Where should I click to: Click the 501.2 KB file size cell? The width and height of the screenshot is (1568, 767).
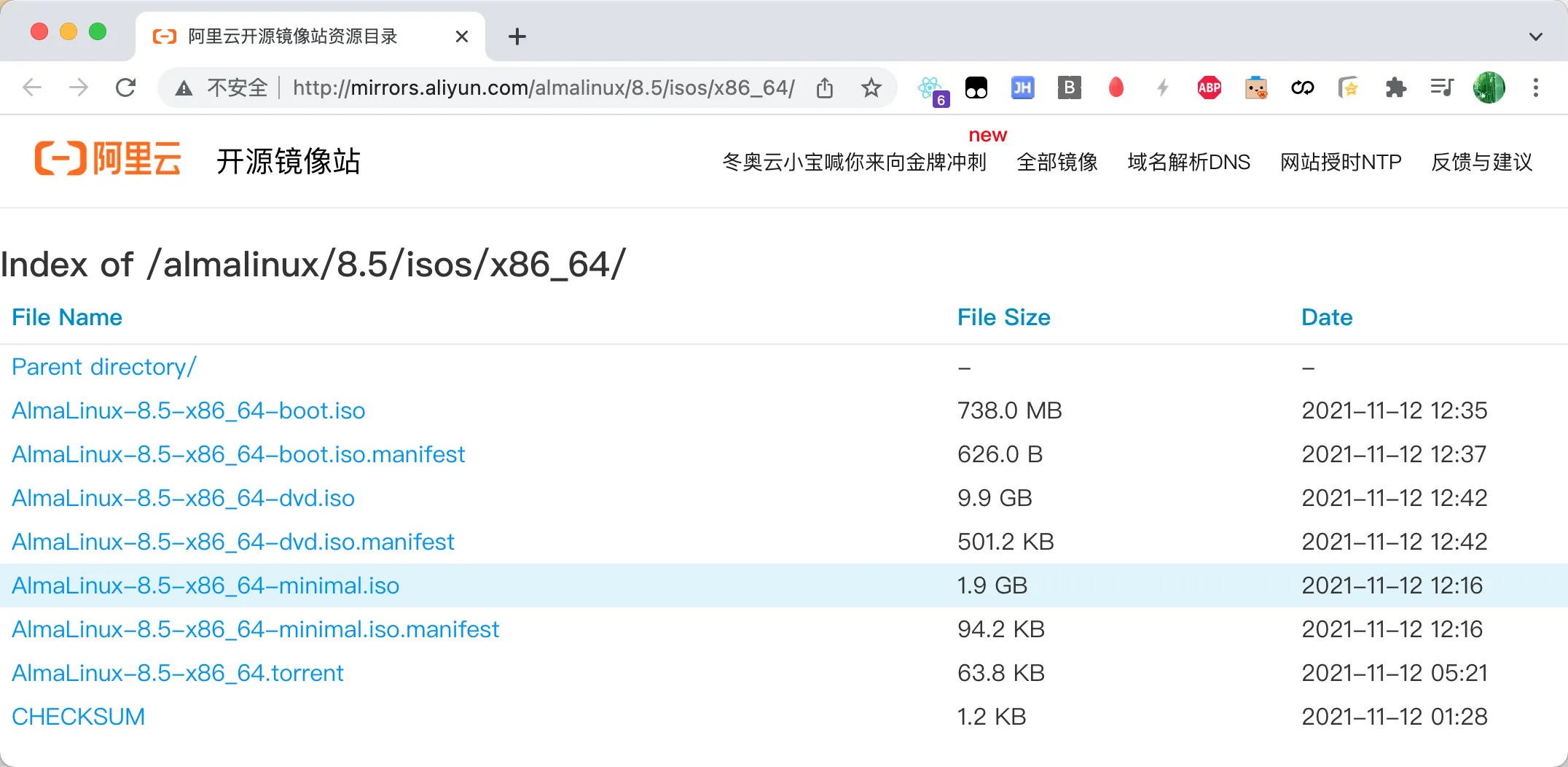[1006, 542]
